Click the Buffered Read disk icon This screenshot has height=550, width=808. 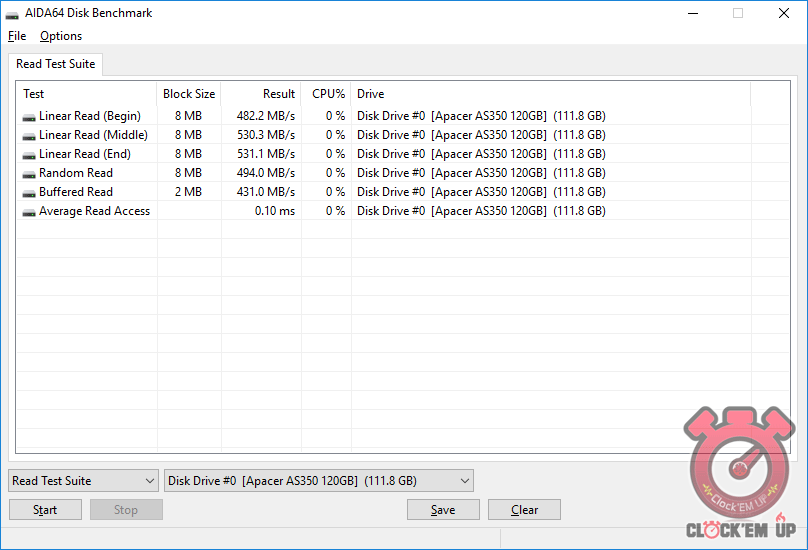[29, 193]
